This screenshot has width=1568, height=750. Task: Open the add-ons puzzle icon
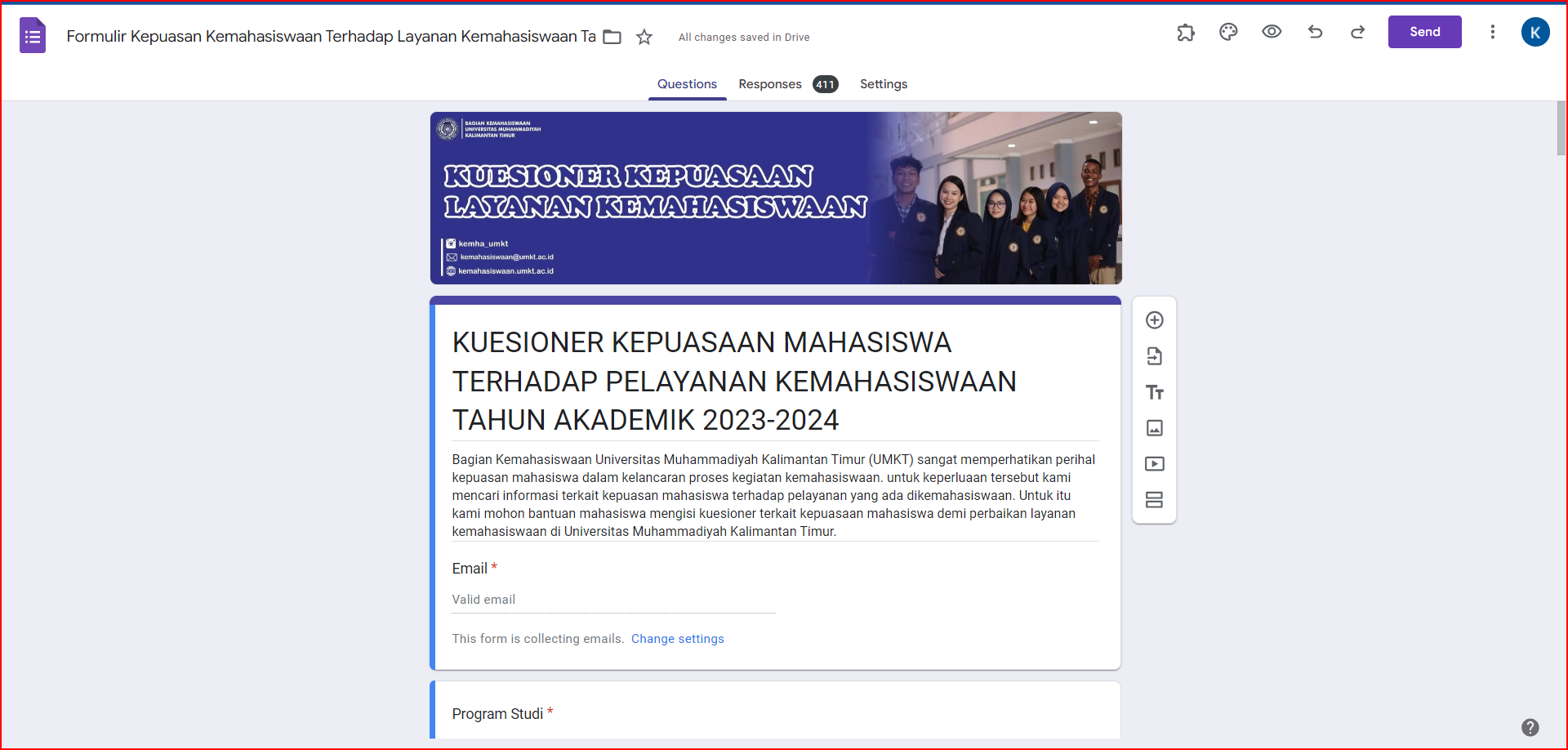click(1186, 32)
